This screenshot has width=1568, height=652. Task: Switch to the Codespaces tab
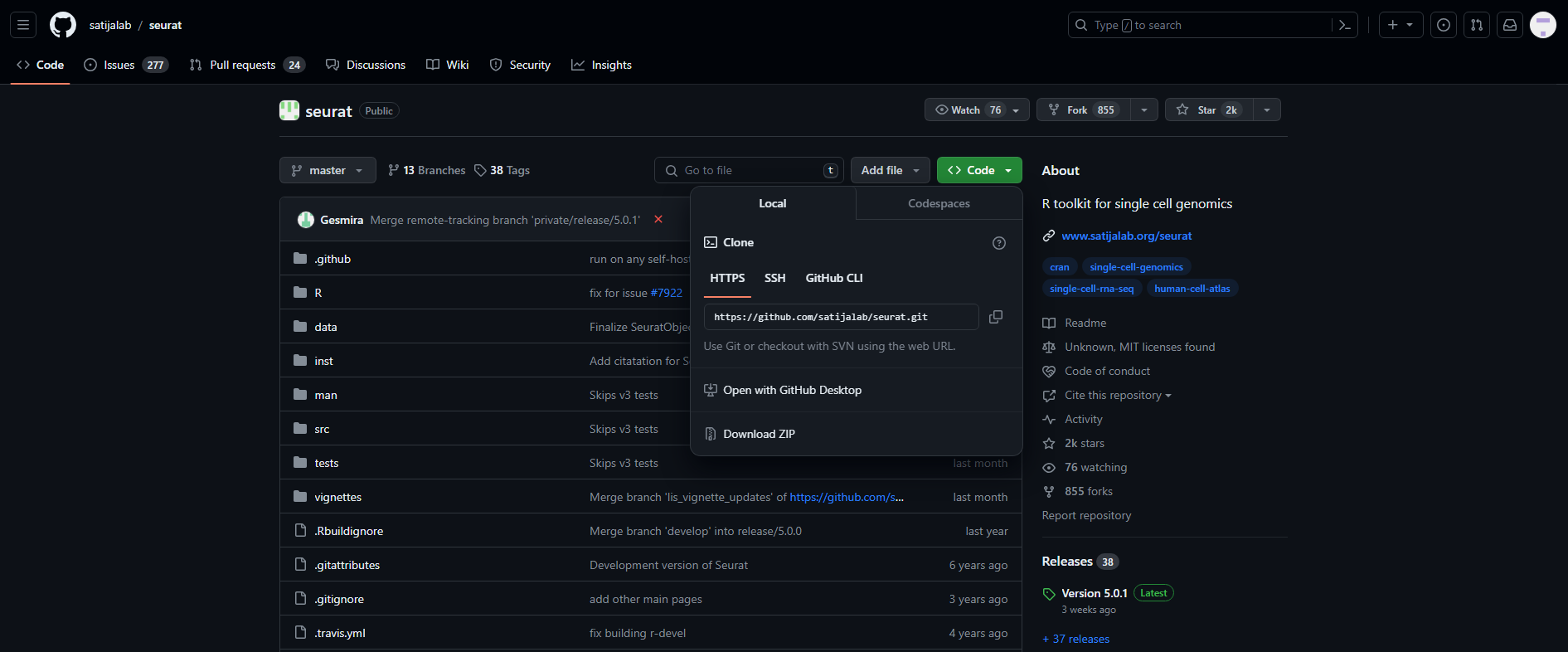(x=939, y=203)
